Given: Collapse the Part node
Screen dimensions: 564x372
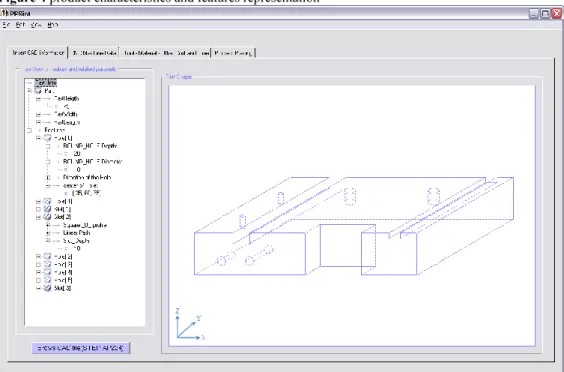Looking at the screenshot, I should 29,91.
